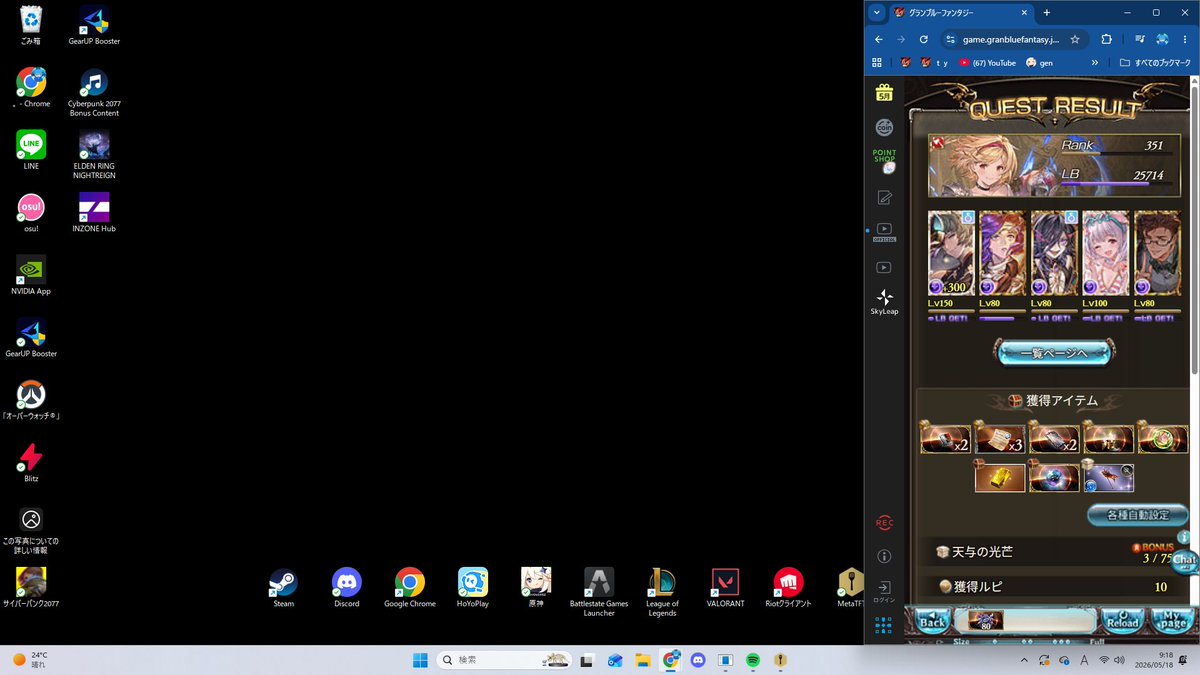Click the weapon drop loot item
This screenshot has height=675, width=1200.
[x=1108, y=477]
